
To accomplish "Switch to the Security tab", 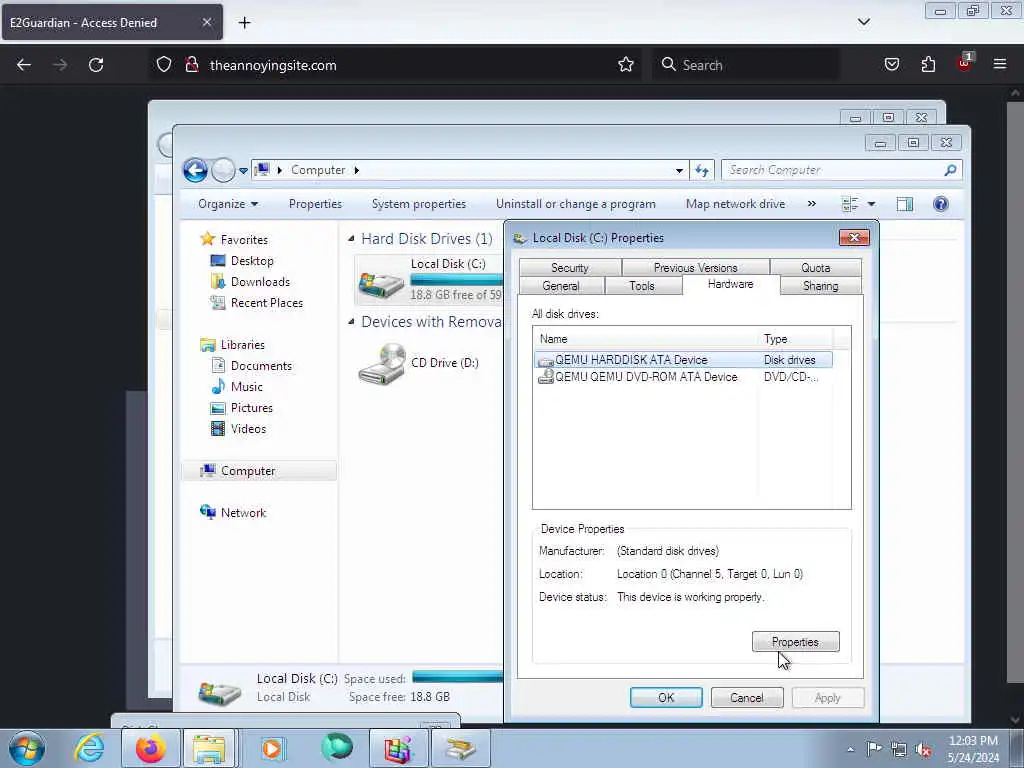I will pyautogui.click(x=569, y=268).
